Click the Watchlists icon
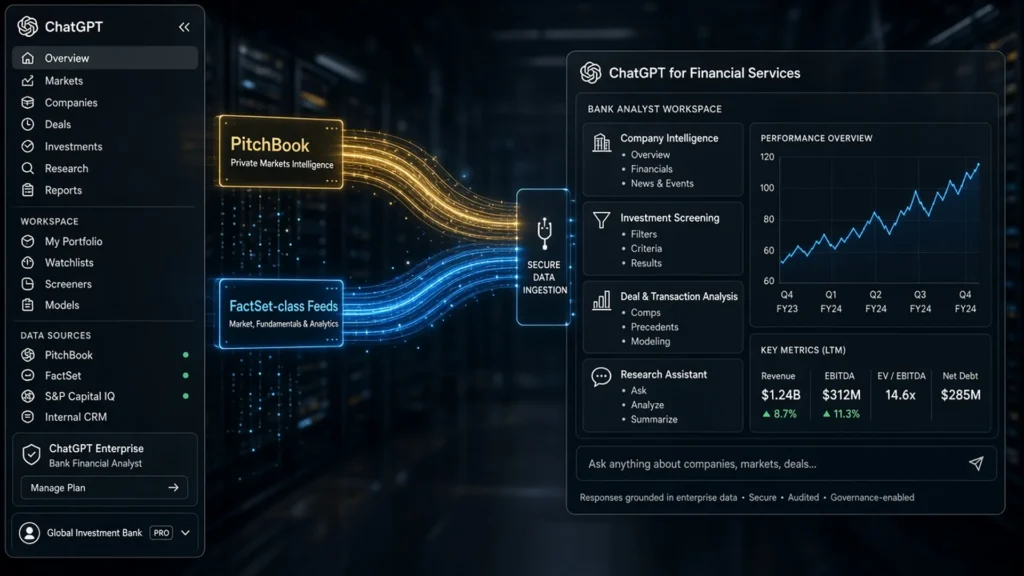1024x576 pixels. (27, 263)
